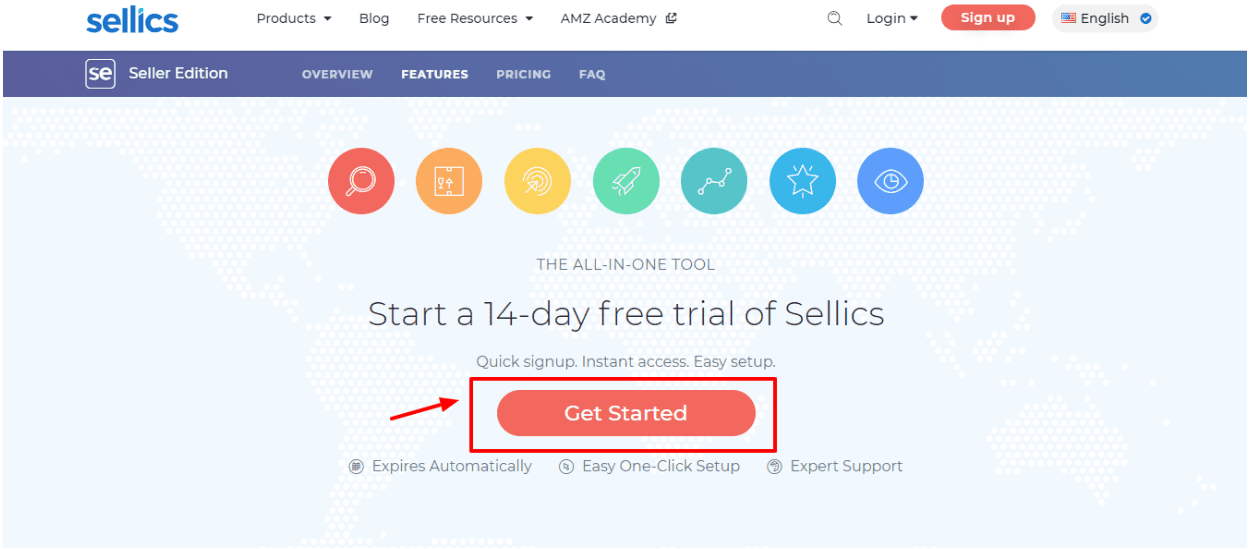Viewport: 1249px width, 549px height.
Task: Click the orange inventory box icon
Action: [449, 181]
